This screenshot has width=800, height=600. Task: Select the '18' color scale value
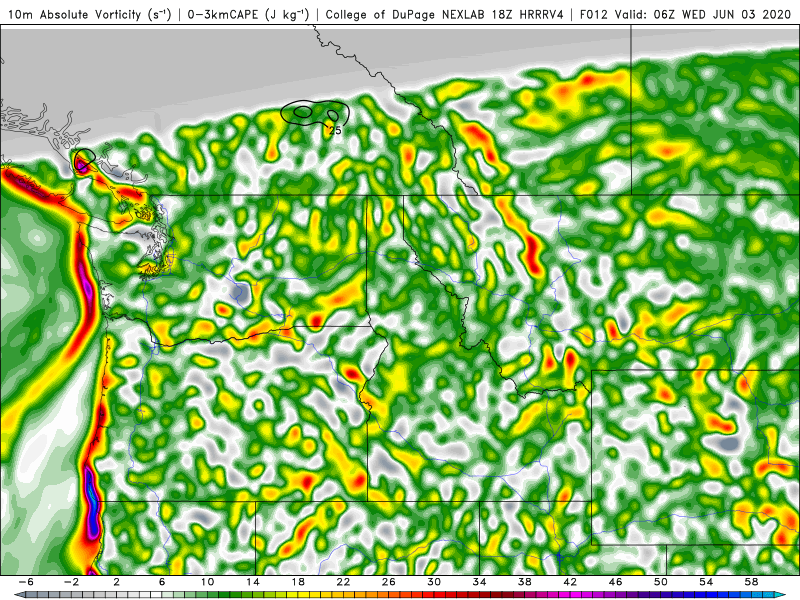pos(298,582)
